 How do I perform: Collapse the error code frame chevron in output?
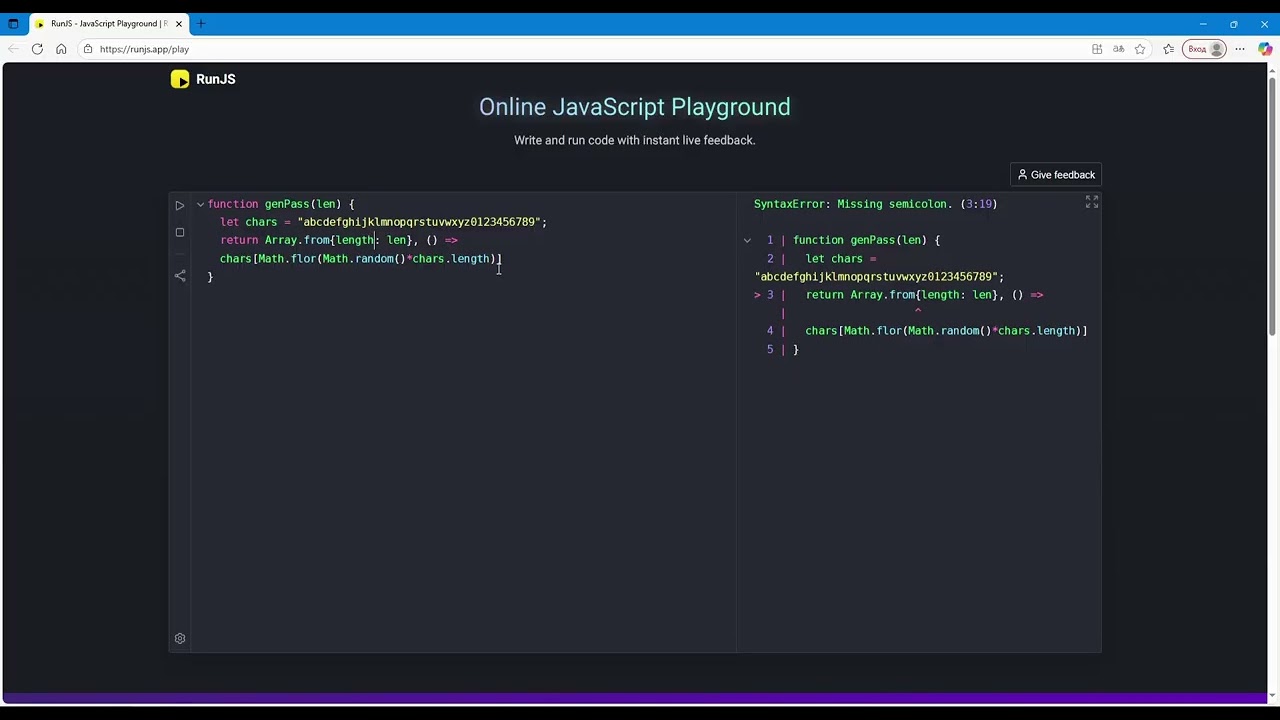pos(747,240)
